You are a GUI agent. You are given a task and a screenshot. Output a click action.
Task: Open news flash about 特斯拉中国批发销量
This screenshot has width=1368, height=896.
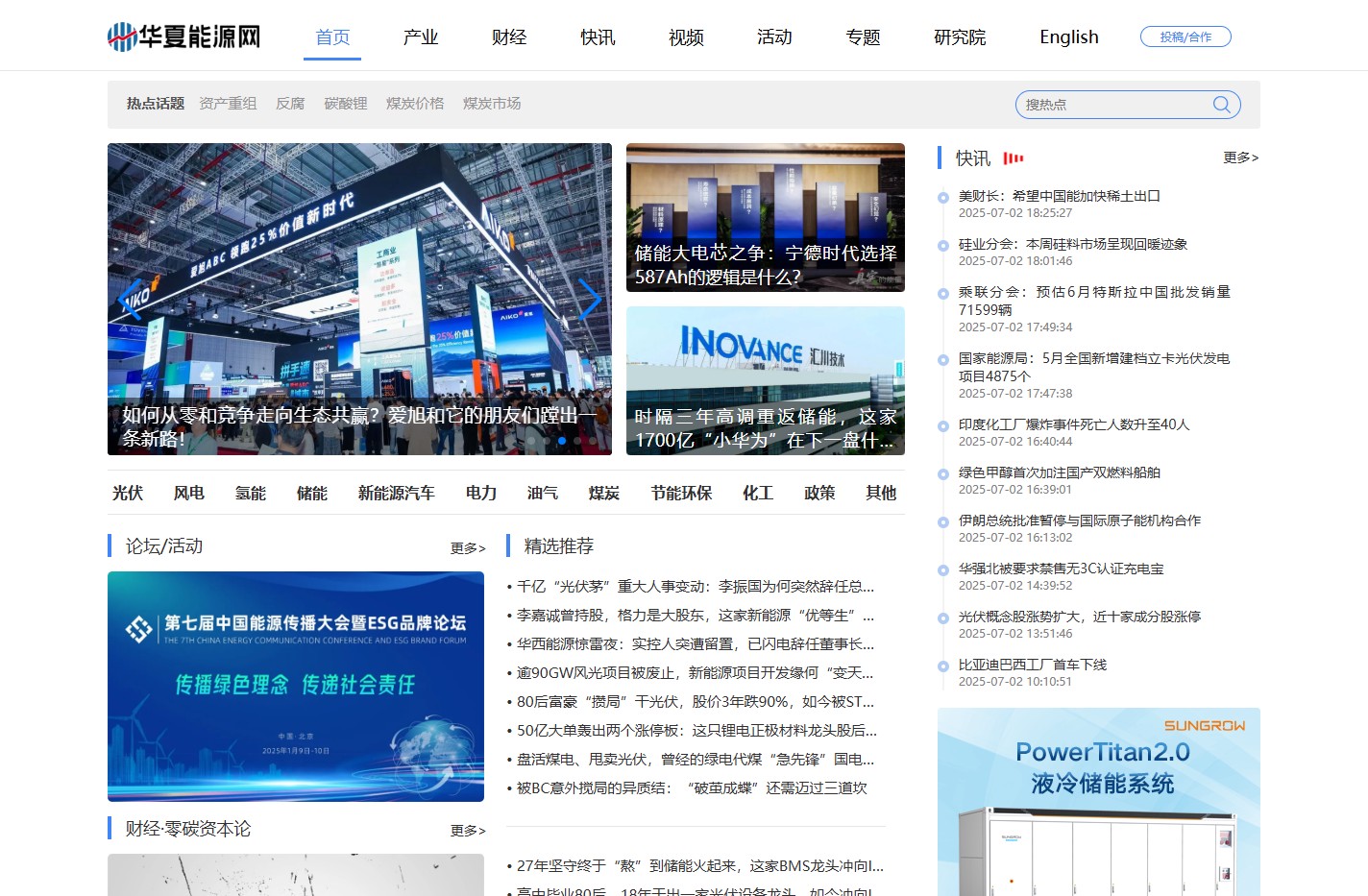coord(1094,301)
